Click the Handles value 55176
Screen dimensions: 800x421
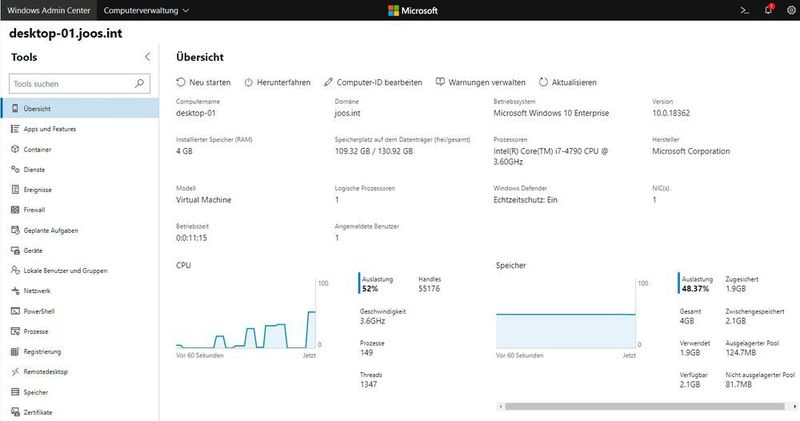point(429,289)
